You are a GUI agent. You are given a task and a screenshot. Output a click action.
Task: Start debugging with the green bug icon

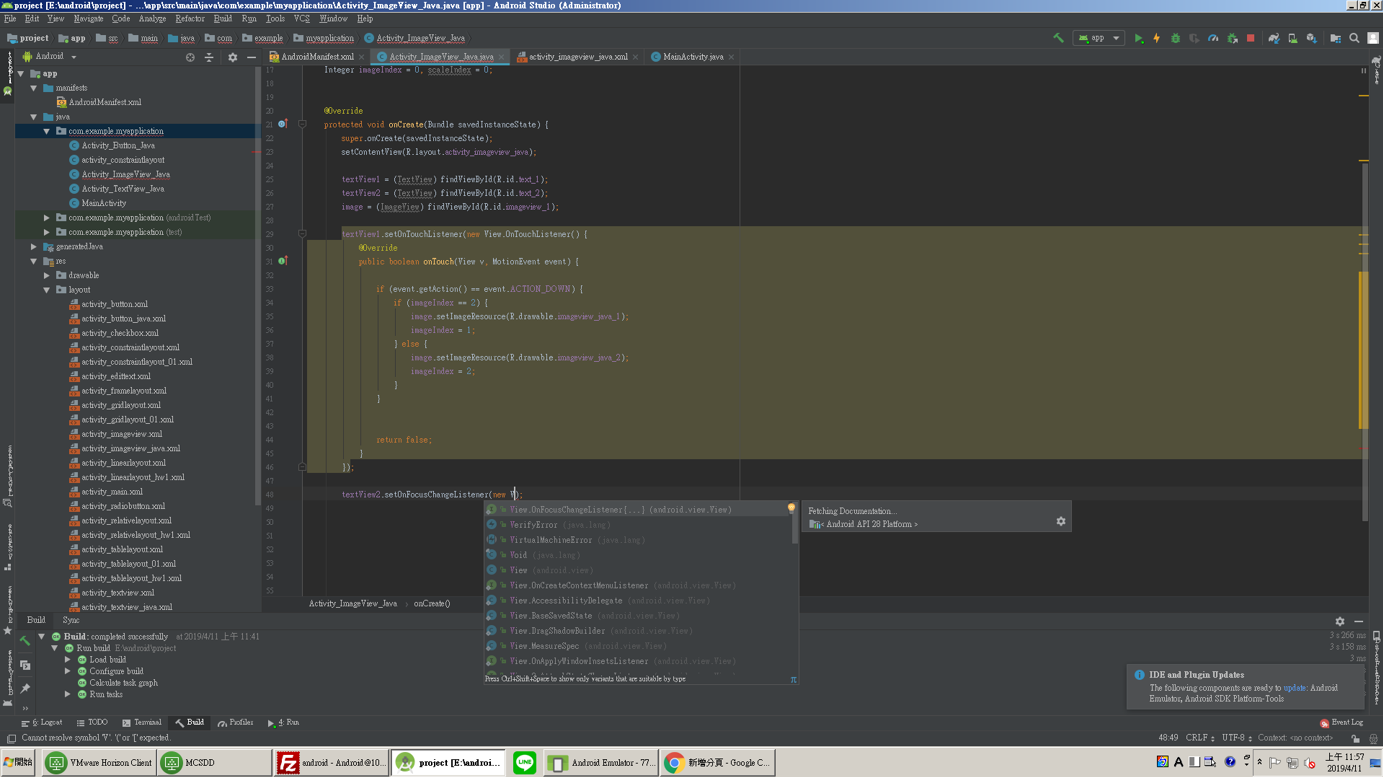coord(1176,38)
